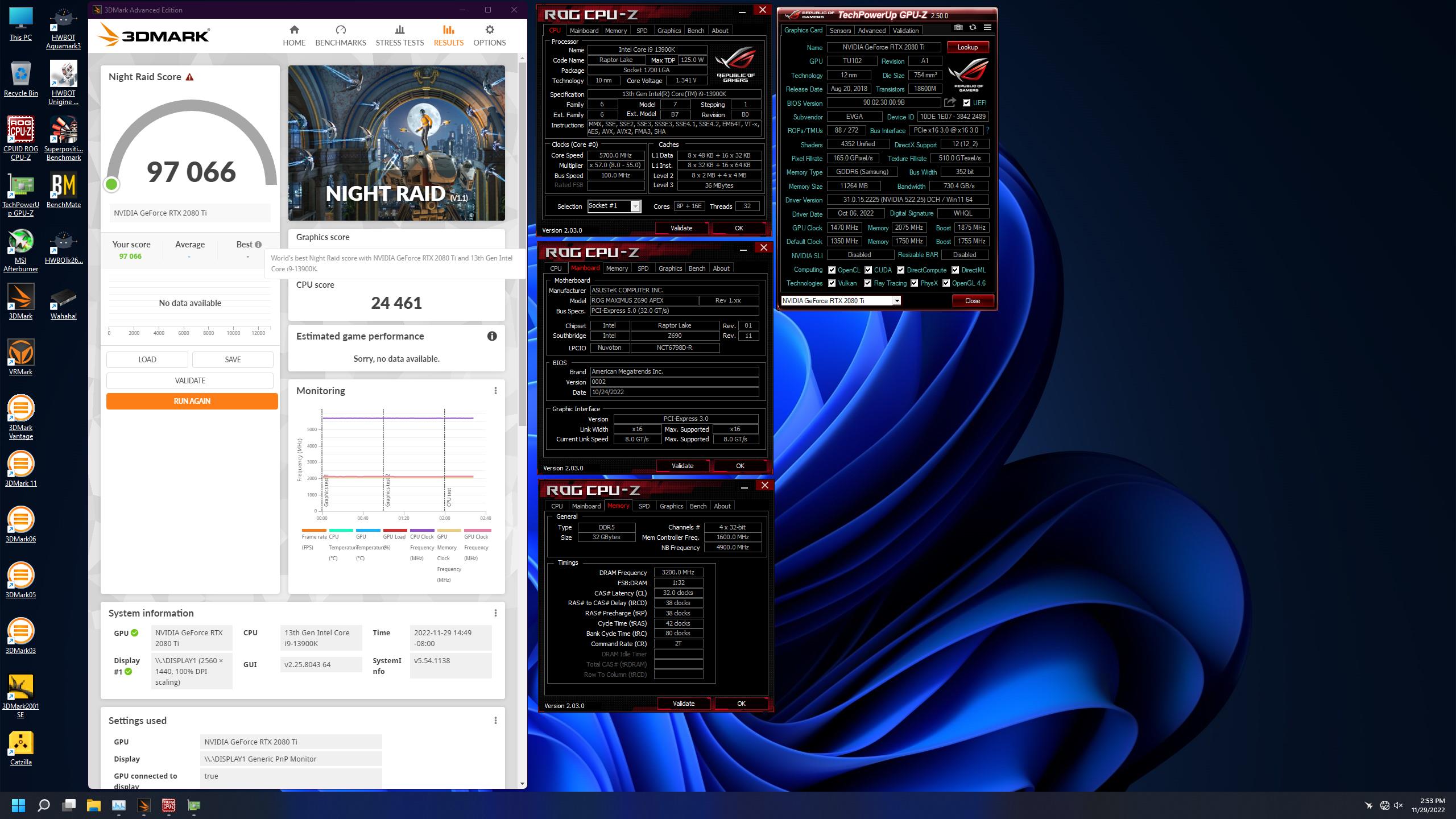
Task: Open 3DMark2001 SE desktop icon
Action: [21, 696]
